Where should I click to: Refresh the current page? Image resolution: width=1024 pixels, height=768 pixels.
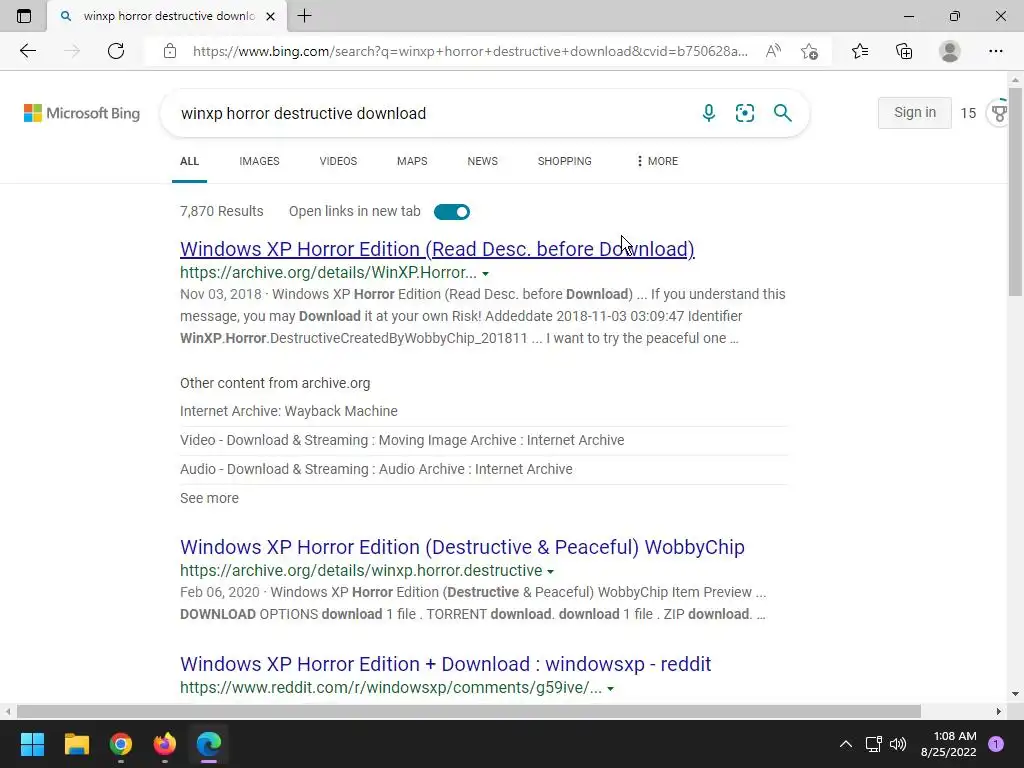(x=116, y=51)
